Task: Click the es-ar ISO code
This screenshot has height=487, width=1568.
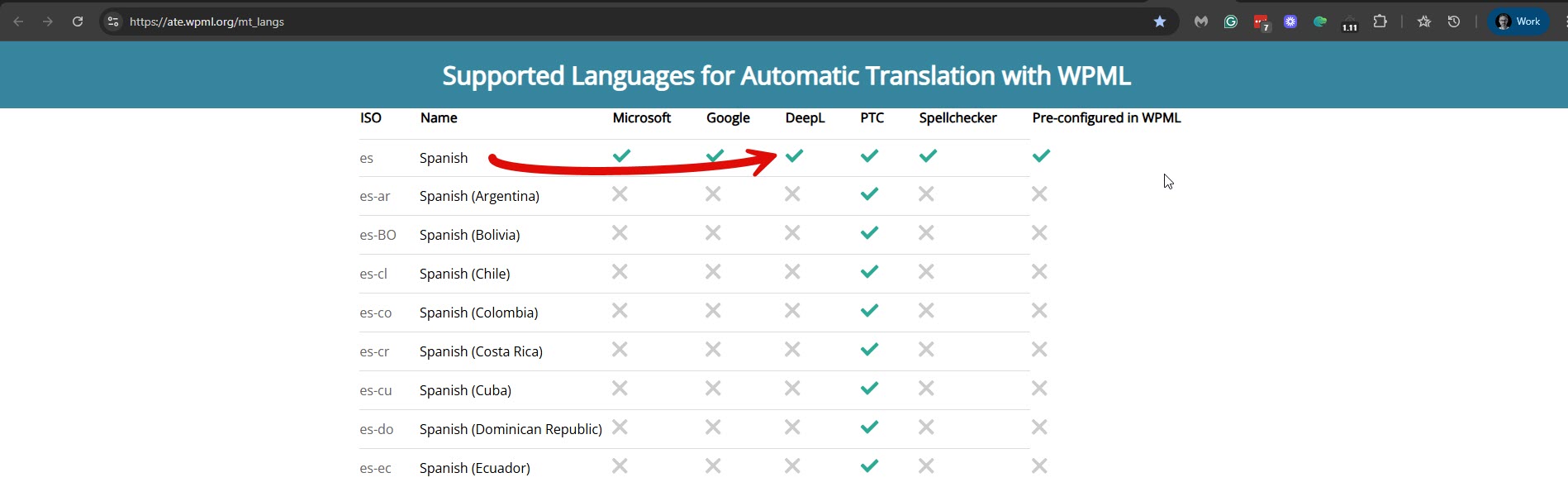Action: (375, 197)
